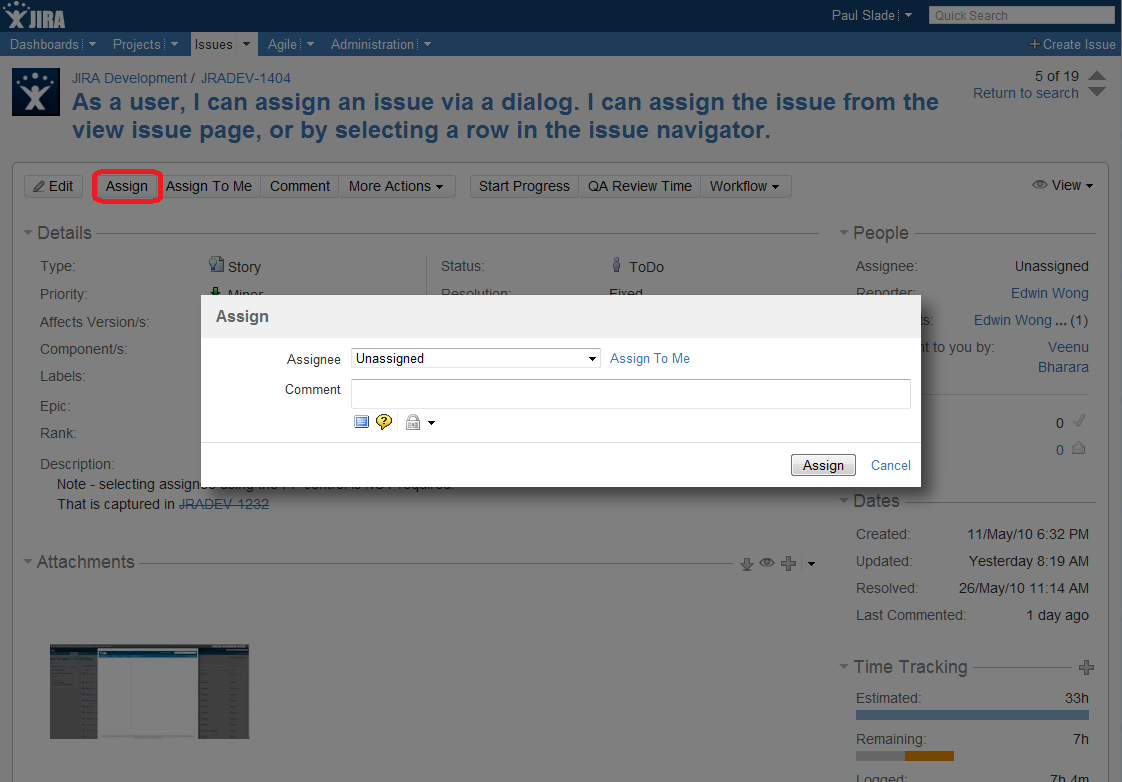
Task: Open the Veenu Bharara profile link
Action: pos(1063,357)
